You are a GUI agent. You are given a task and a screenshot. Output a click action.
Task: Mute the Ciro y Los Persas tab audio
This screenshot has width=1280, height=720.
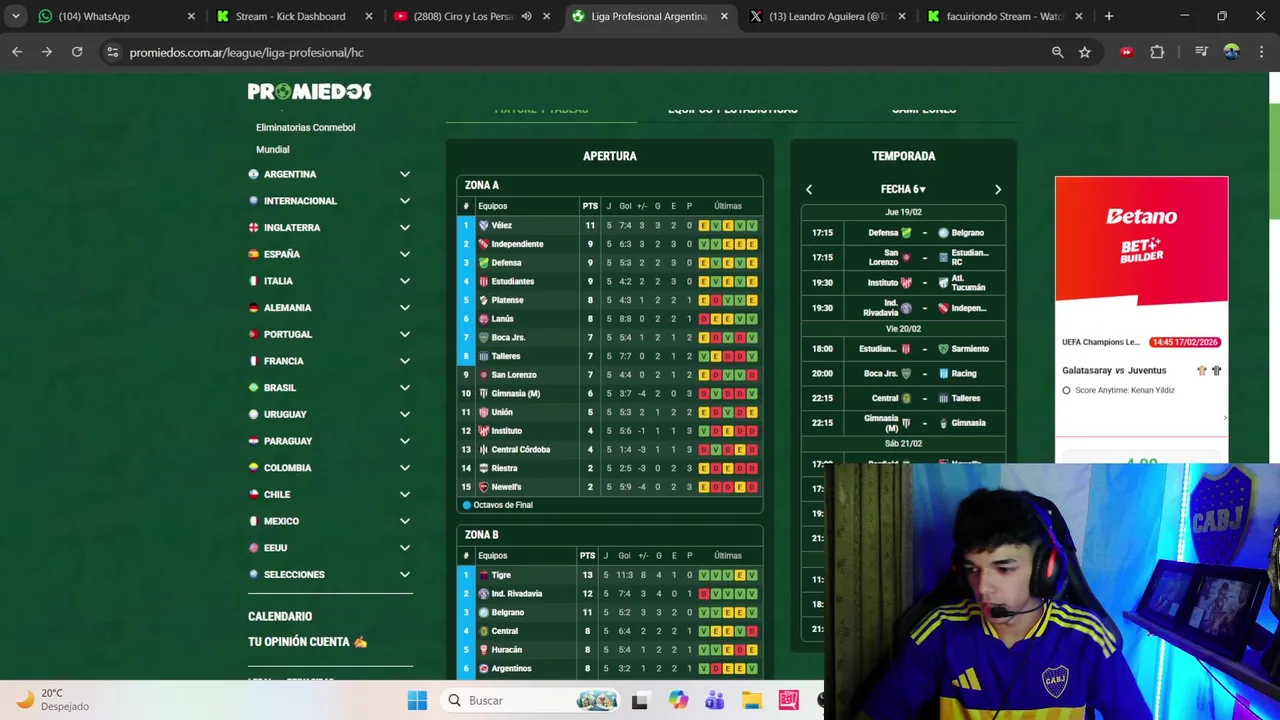(526, 16)
